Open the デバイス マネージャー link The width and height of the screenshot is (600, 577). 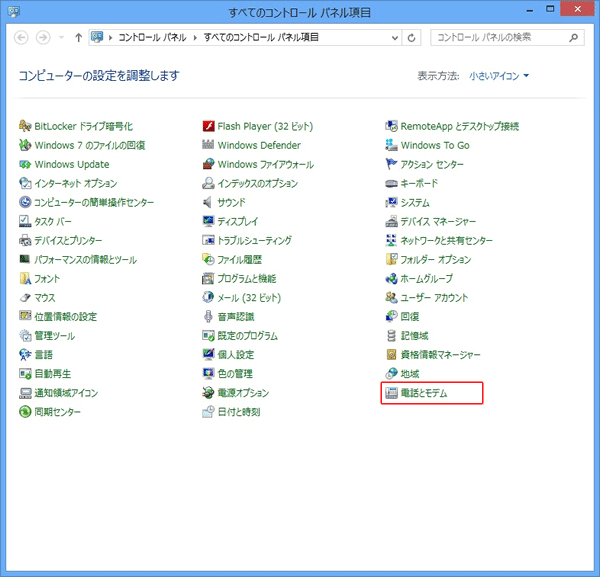click(x=438, y=221)
